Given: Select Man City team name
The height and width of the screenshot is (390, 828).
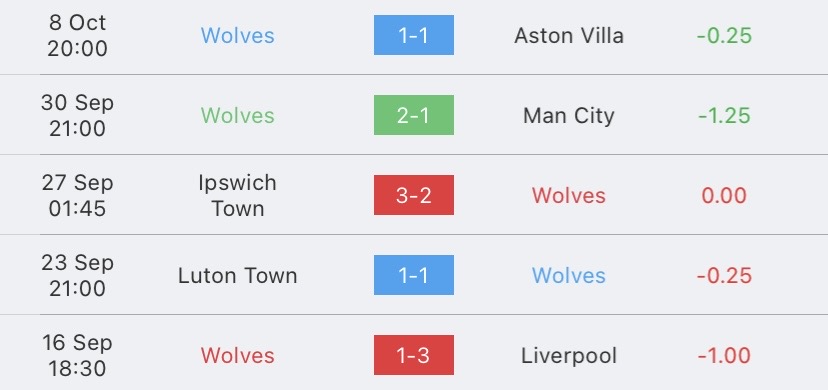Looking at the screenshot, I should point(569,116).
